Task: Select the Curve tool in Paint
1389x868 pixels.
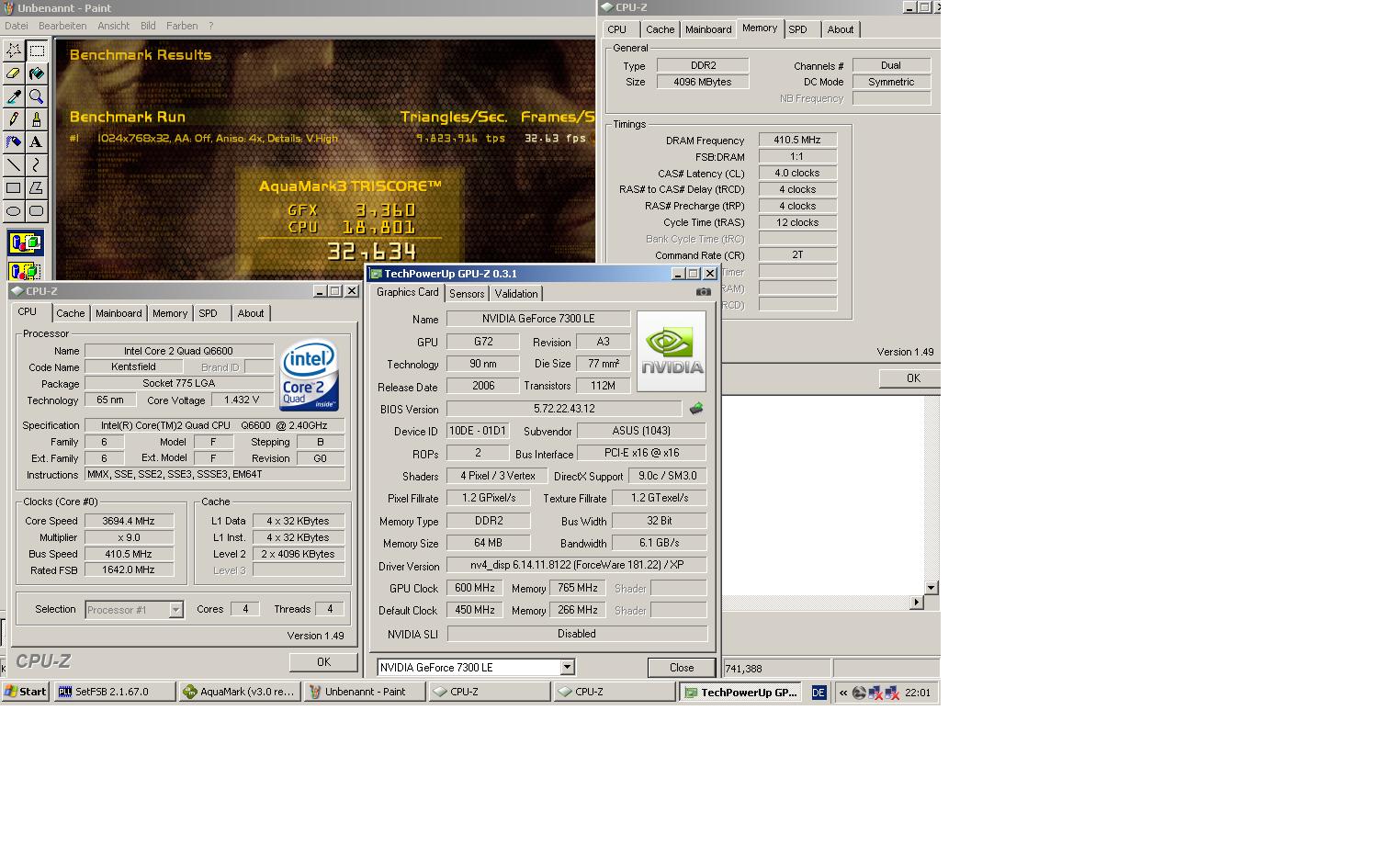Action: pos(37,165)
